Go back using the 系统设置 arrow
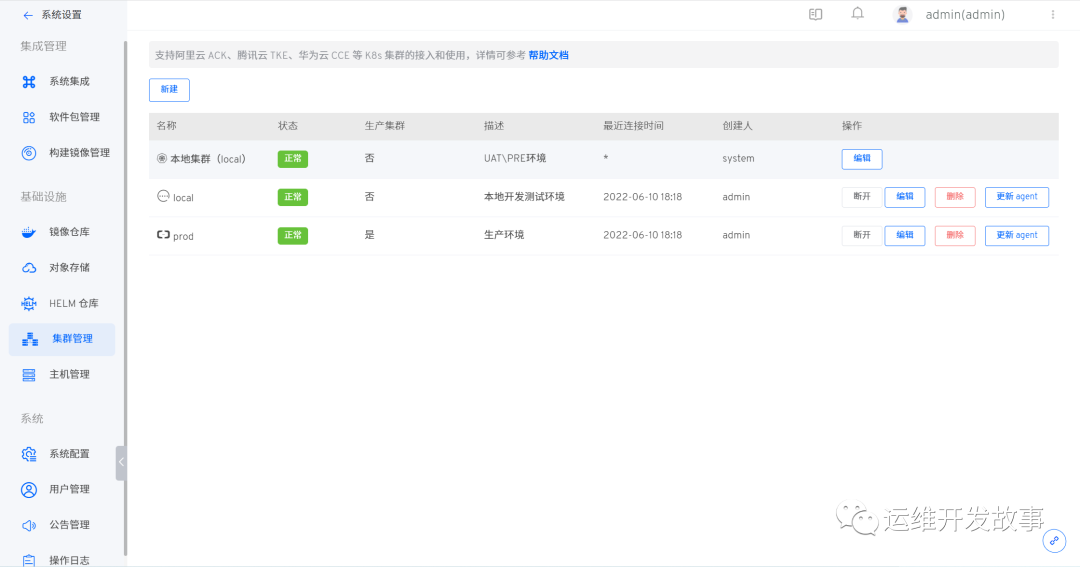This screenshot has width=1080, height=567. pyautogui.click(x=28, y=15)
